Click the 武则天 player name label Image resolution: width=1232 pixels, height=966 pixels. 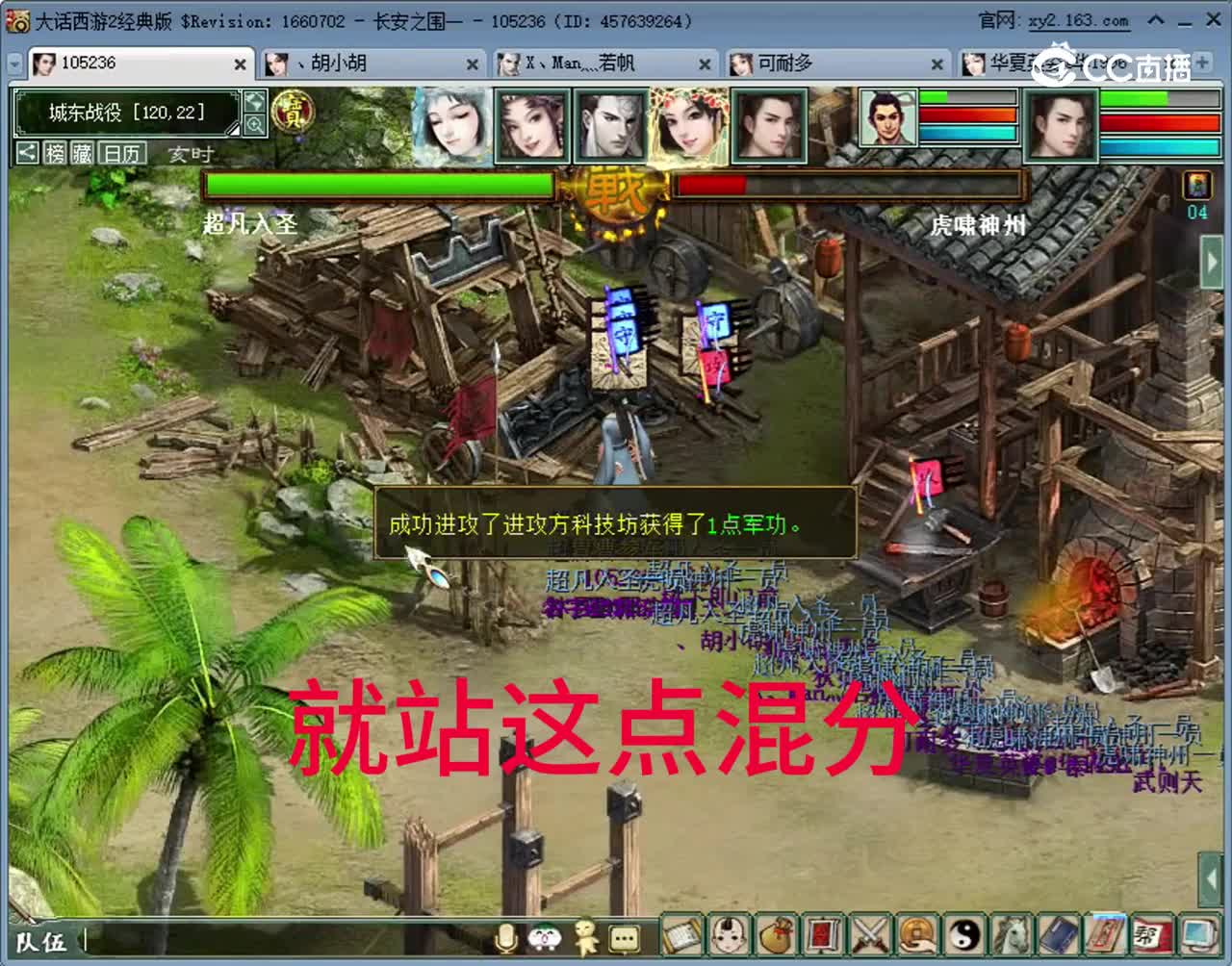pyautogui.click(x=1167, y=782)
